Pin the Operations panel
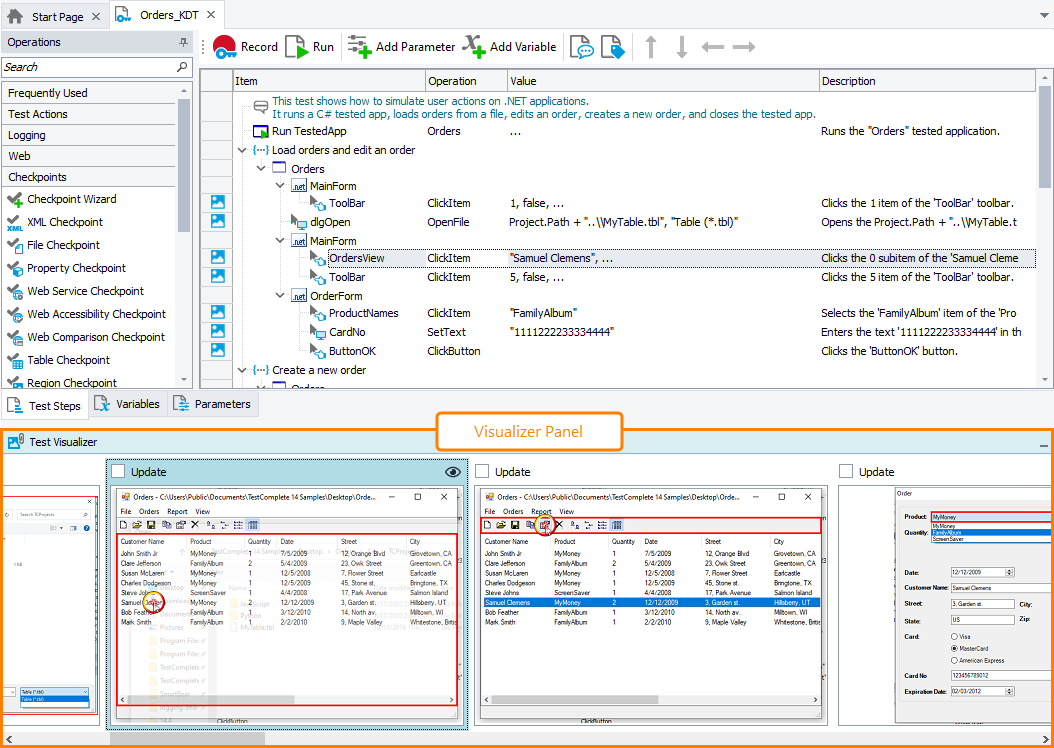The image size is (1054, 748). point(183,42)
